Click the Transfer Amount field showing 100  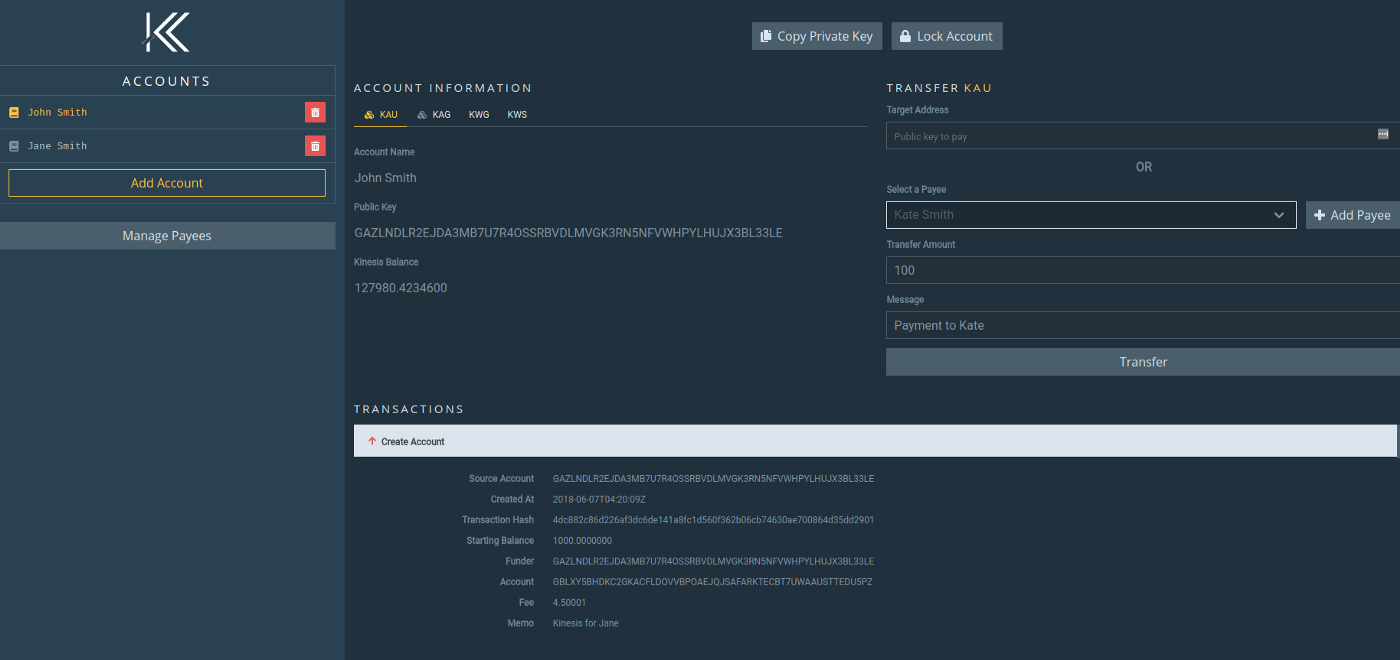1143,270
